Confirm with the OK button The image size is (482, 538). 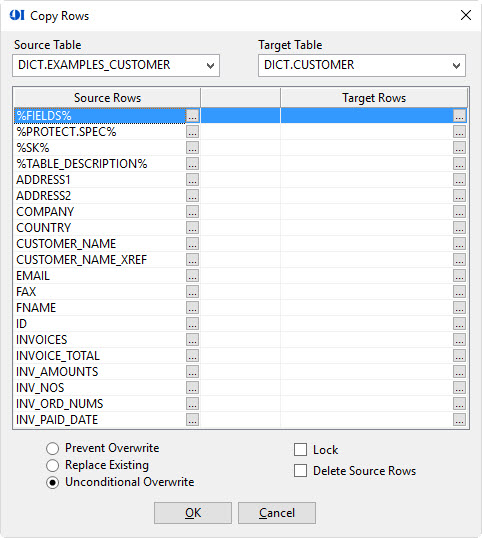pos(193,513)
